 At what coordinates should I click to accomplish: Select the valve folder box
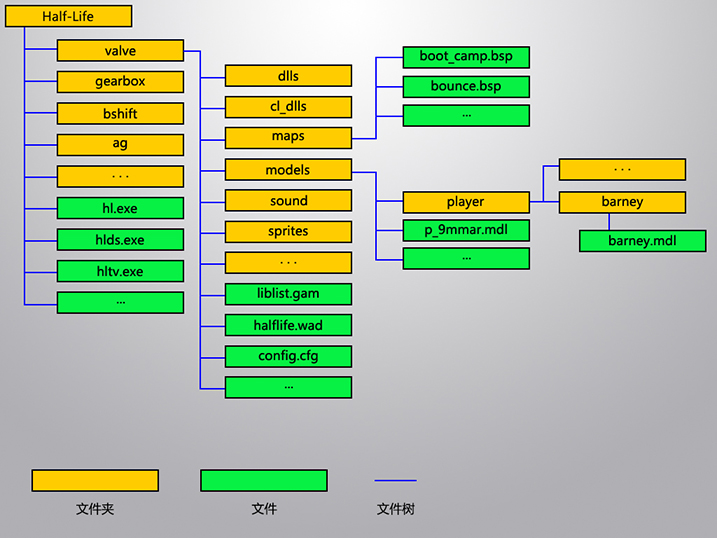point(120,50)
